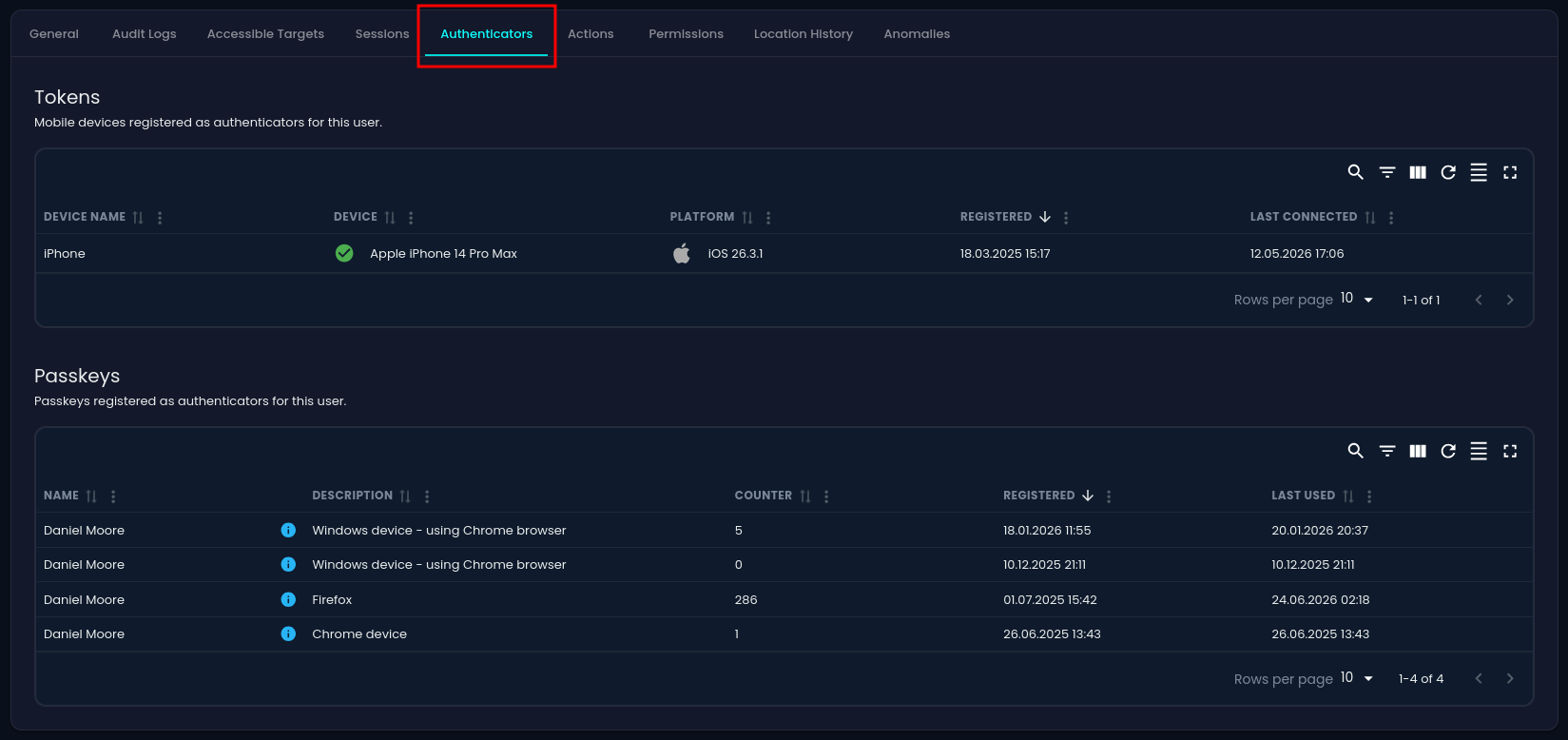Refresh the Tokens table
The width and height of the screenshot is (1568, 740).
click(1448, 172)
